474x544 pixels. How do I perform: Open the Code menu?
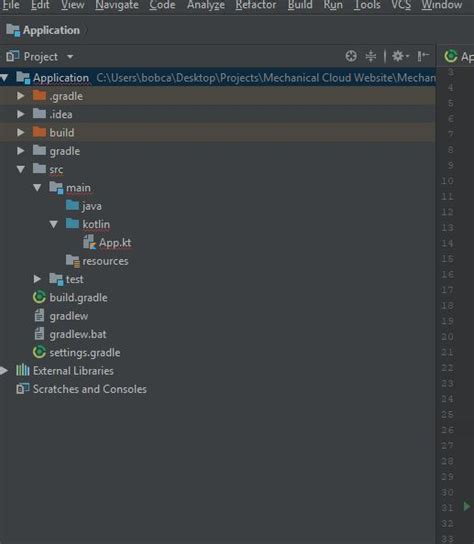tap(162, 5)
